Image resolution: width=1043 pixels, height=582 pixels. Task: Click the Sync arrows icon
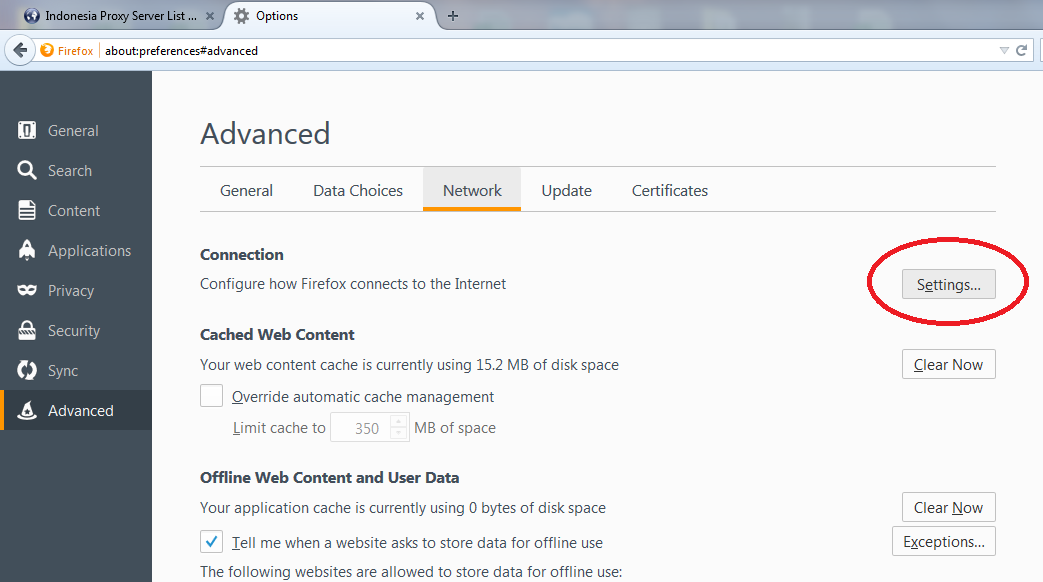[28, 371]
